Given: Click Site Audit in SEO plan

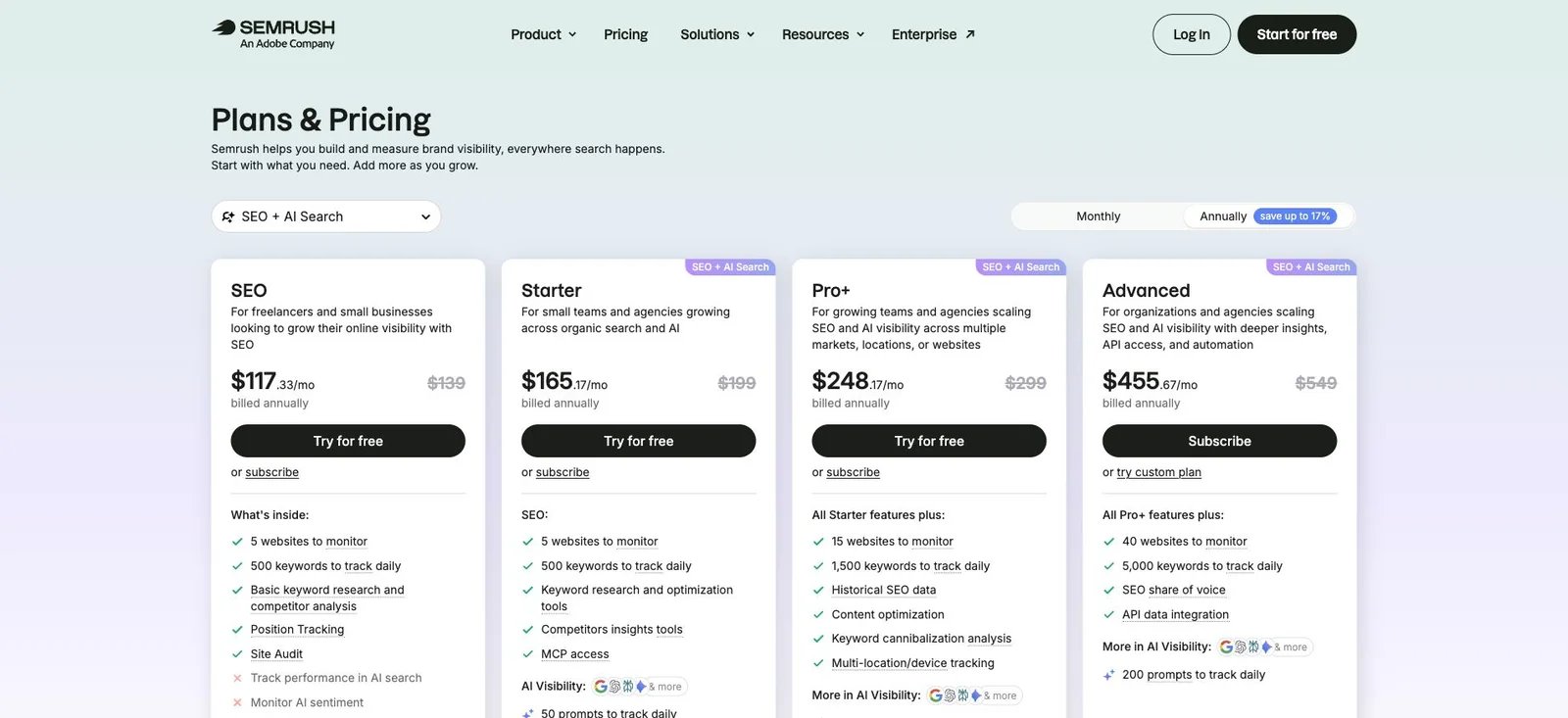Looking at the screenshot, I should click(276, 654).
